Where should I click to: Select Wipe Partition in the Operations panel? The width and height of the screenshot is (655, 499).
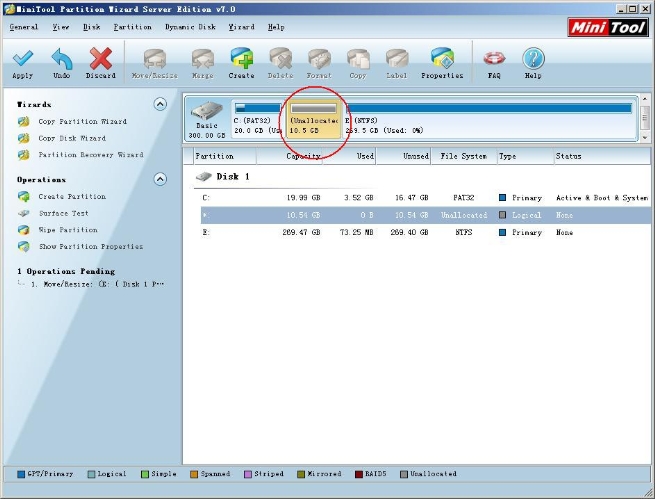point(68,230)
